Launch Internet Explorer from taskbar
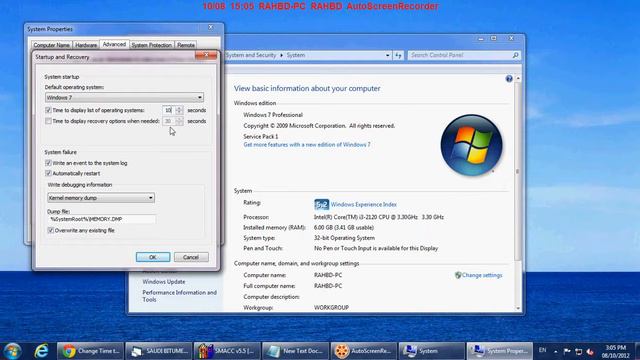Screen dimensions: 640x360 pyautogui.click(x=41, y=351)
